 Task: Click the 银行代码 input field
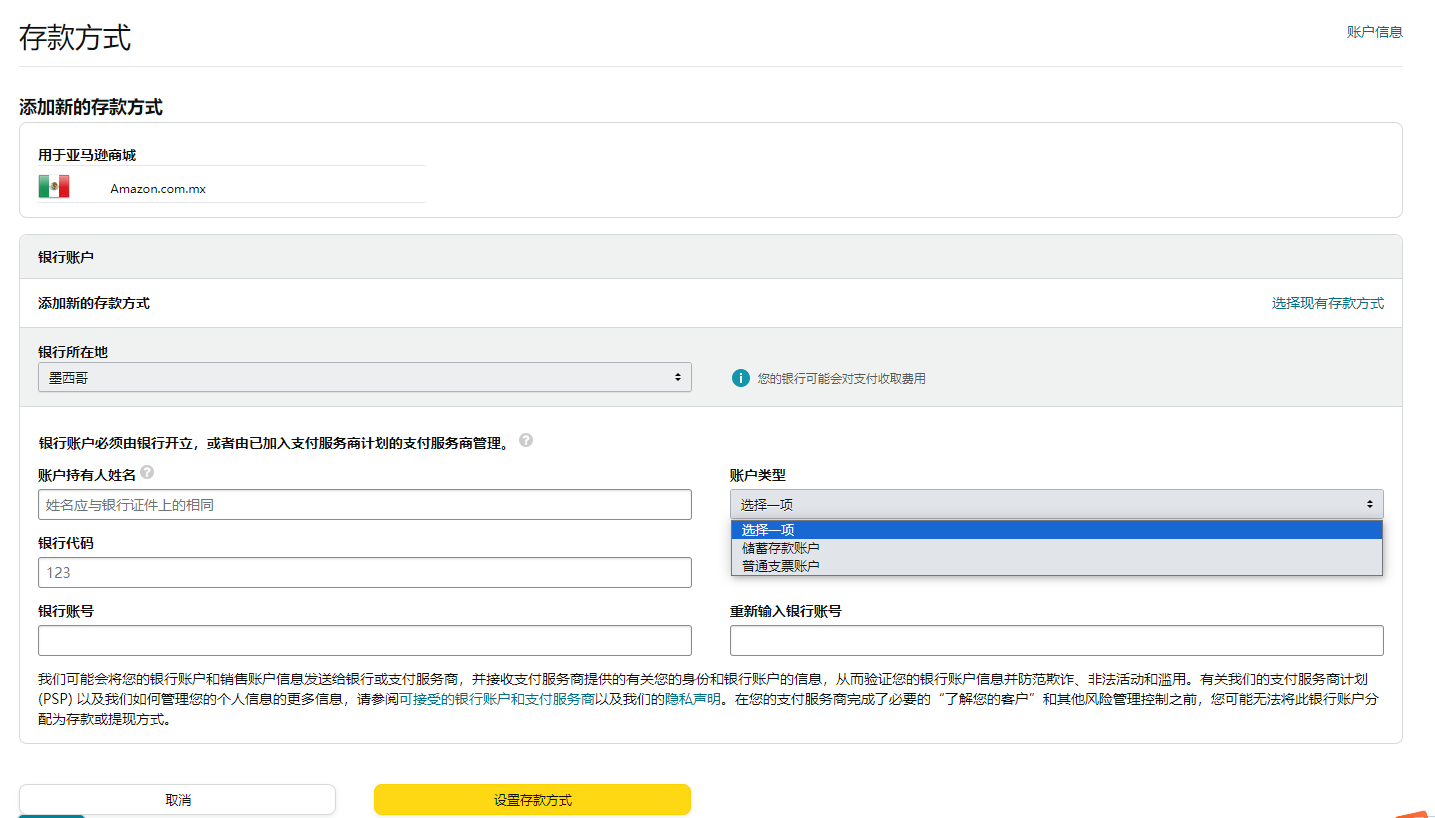364,573
